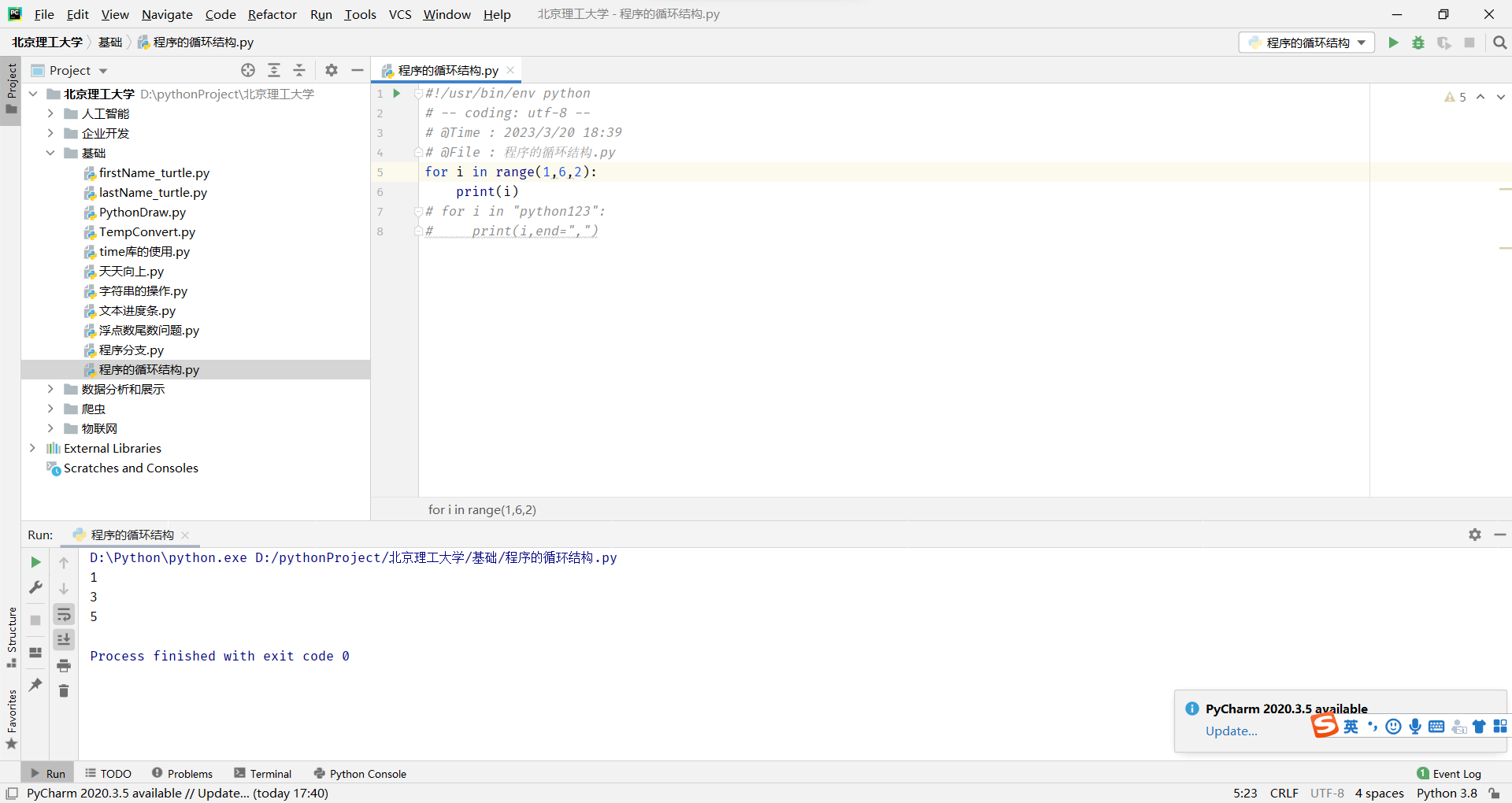The height and width of the screenshot is (803, 1512).
Task: Open Run panel settings gear
Action: 1475,535
